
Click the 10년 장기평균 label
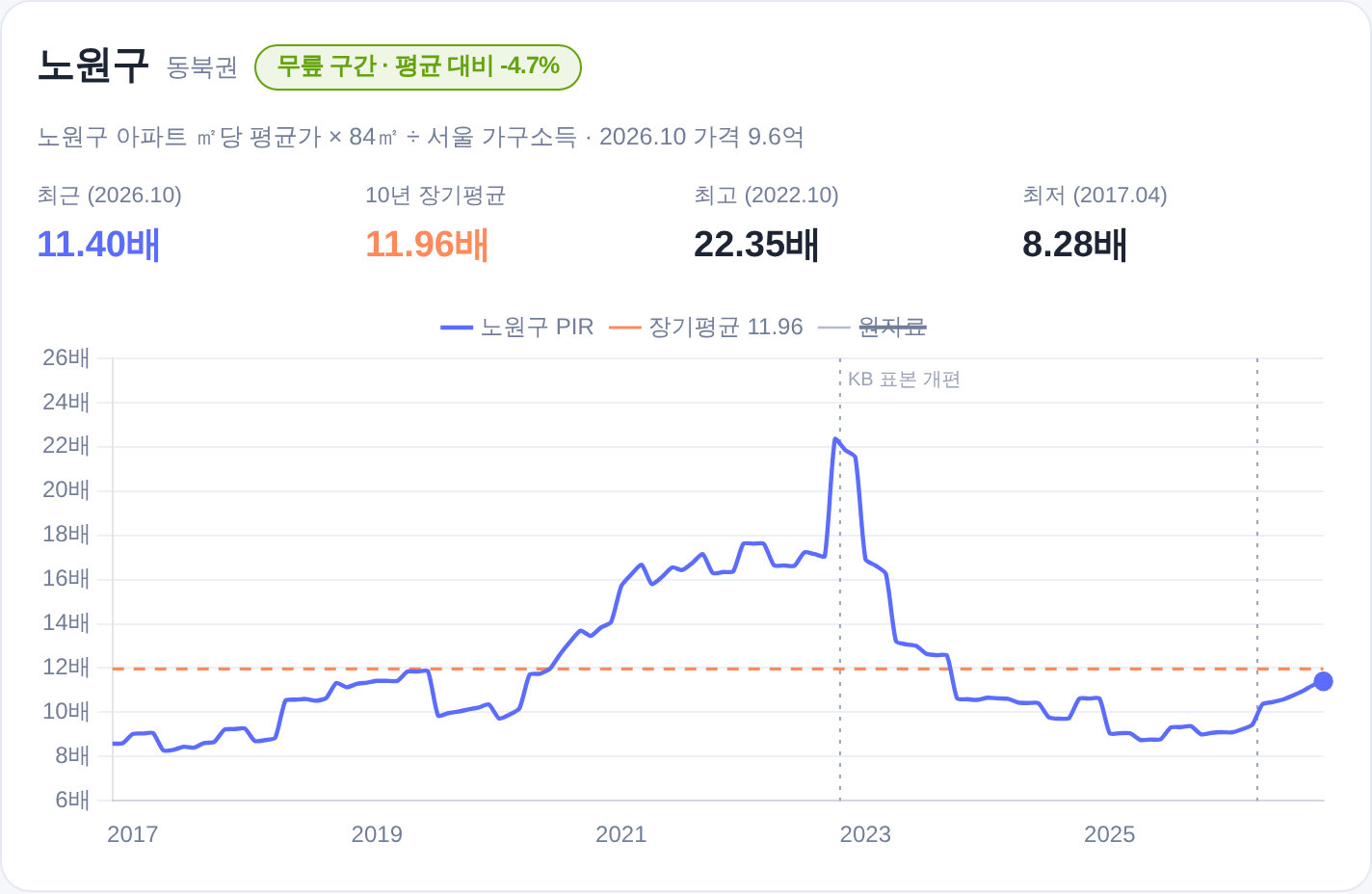click(x=435, y=196)
